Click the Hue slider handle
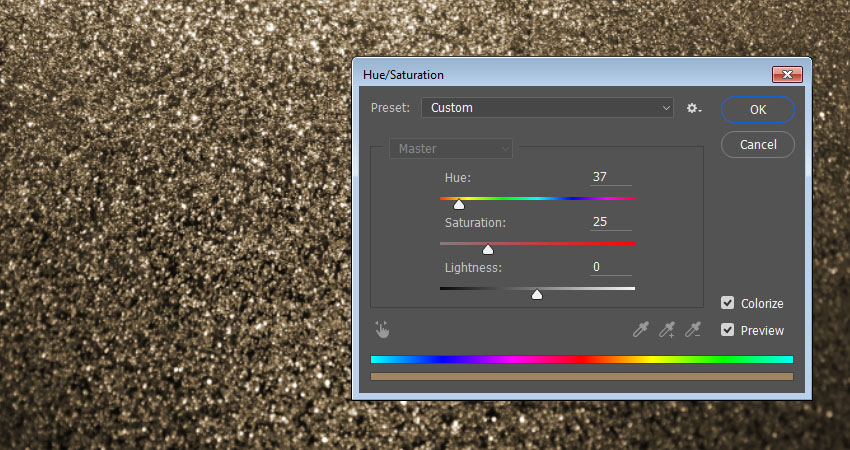This screenshot has width=850, height=450. pos(459,204)
